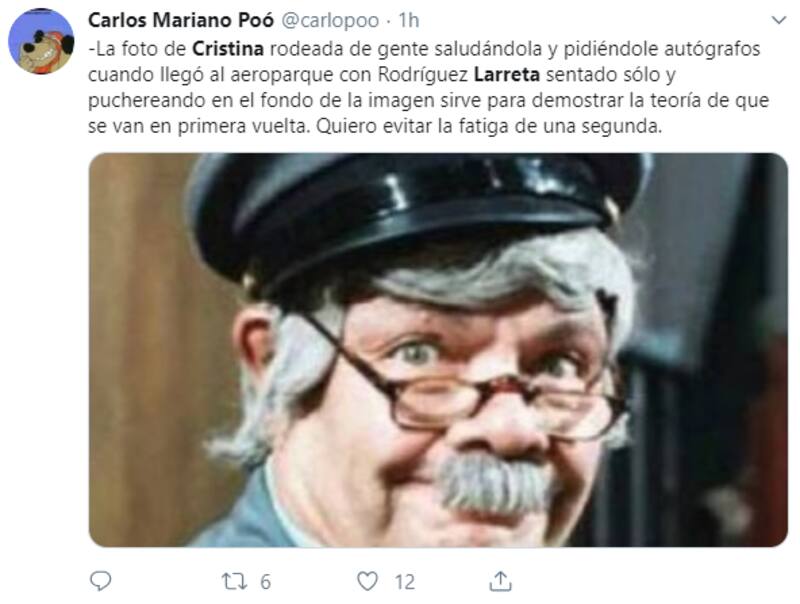Select the bold word Cristina in the tweet
This screenshot has height=604, width=800.
228,49
